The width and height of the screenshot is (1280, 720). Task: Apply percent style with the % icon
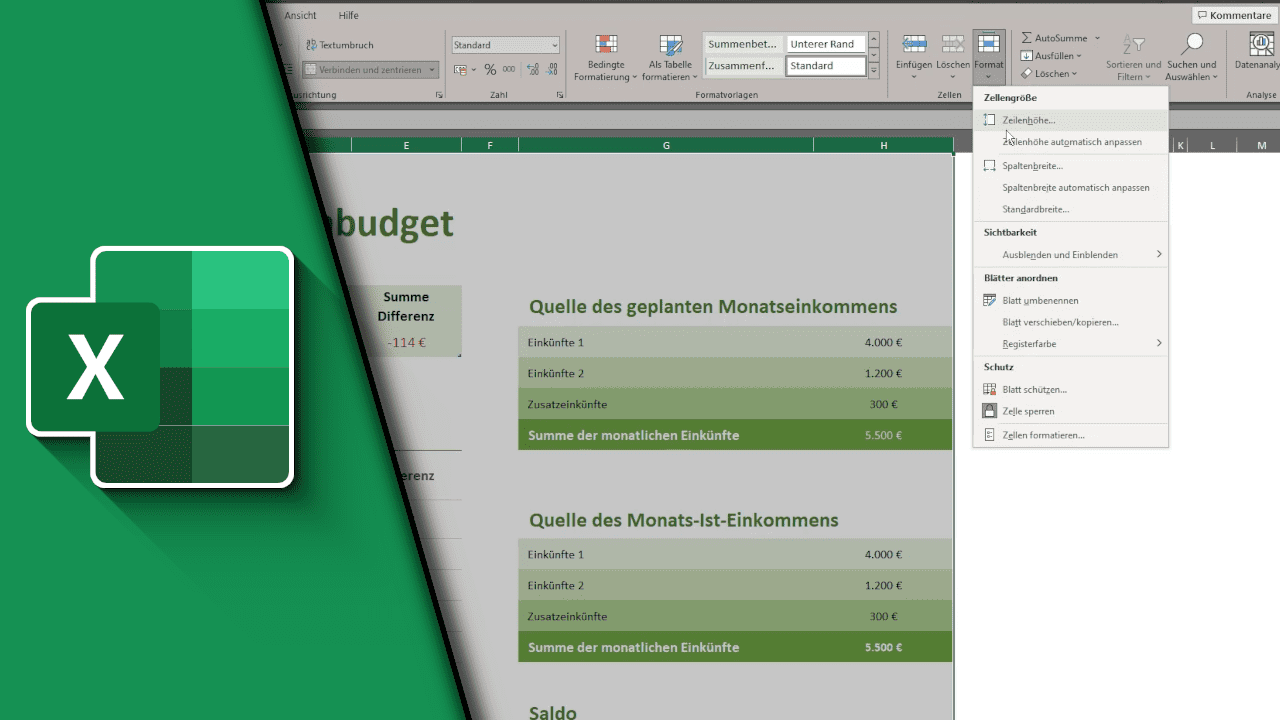click(490, 70)
